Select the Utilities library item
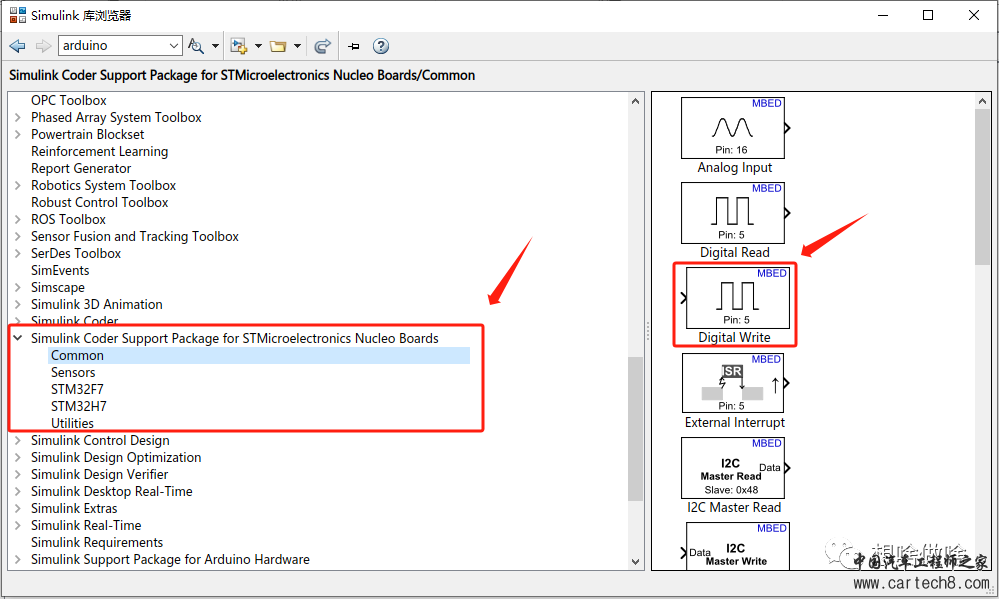 click(x=72, y=423)
